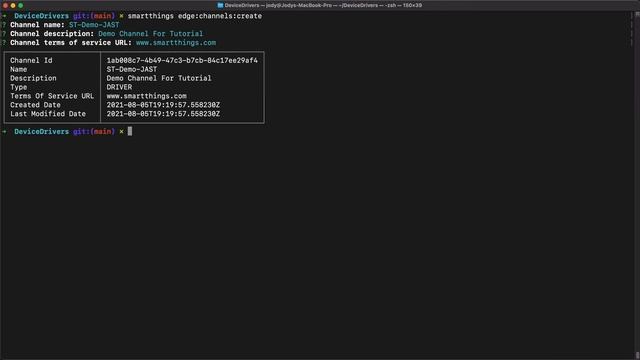
Task: Click the 'Channel name:' prompt label
Action: point(38,25)
